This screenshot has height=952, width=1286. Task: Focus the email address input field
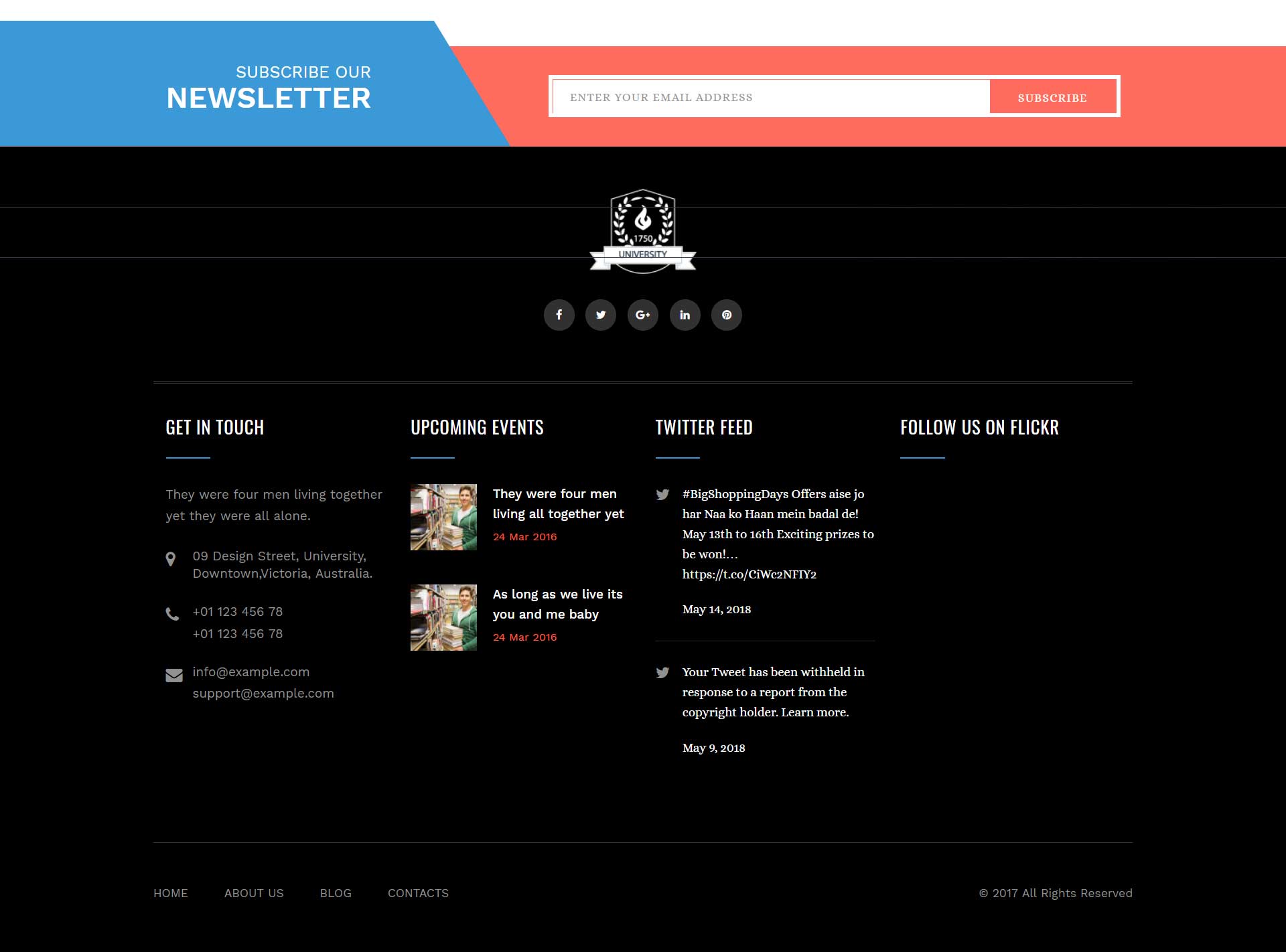770,97
